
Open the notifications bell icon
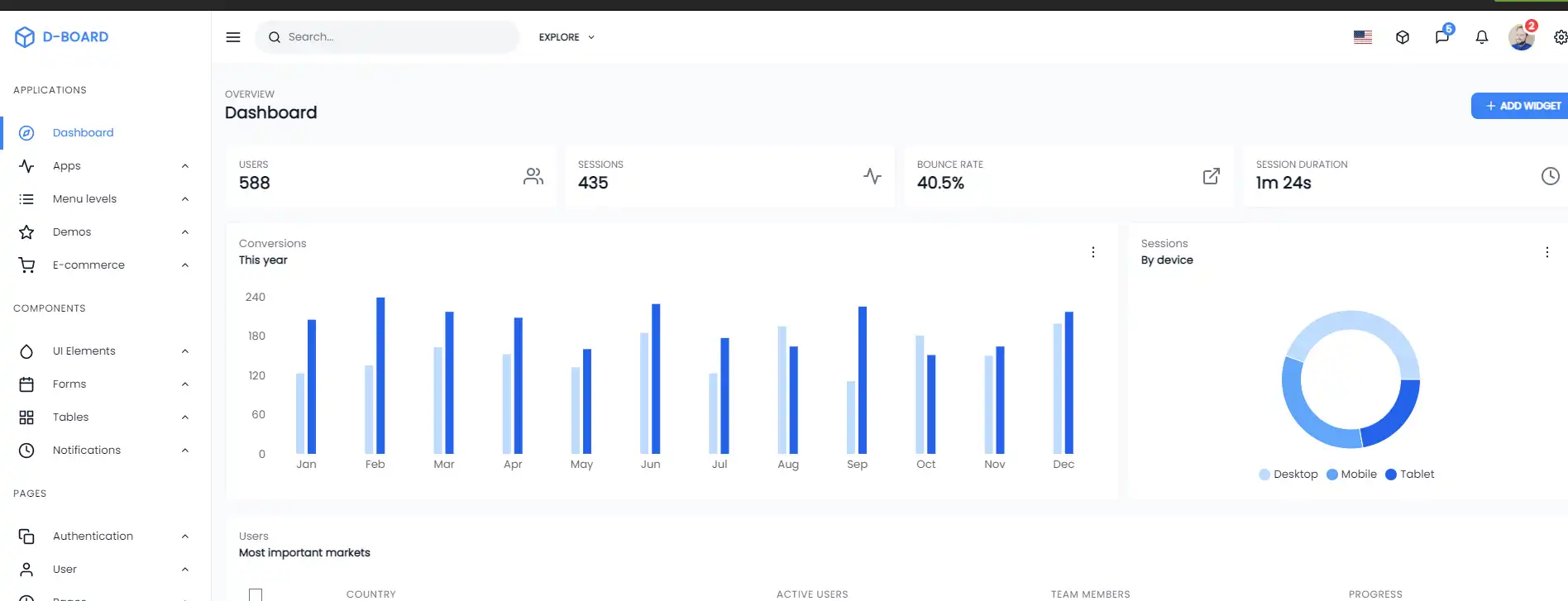click(1482, 37)
